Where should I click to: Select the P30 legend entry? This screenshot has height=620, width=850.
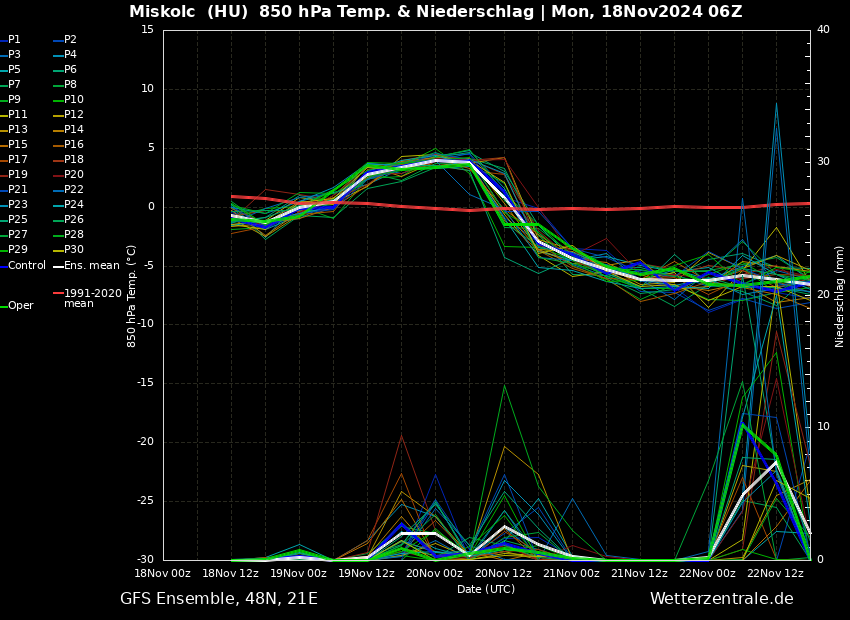(74, 250)
